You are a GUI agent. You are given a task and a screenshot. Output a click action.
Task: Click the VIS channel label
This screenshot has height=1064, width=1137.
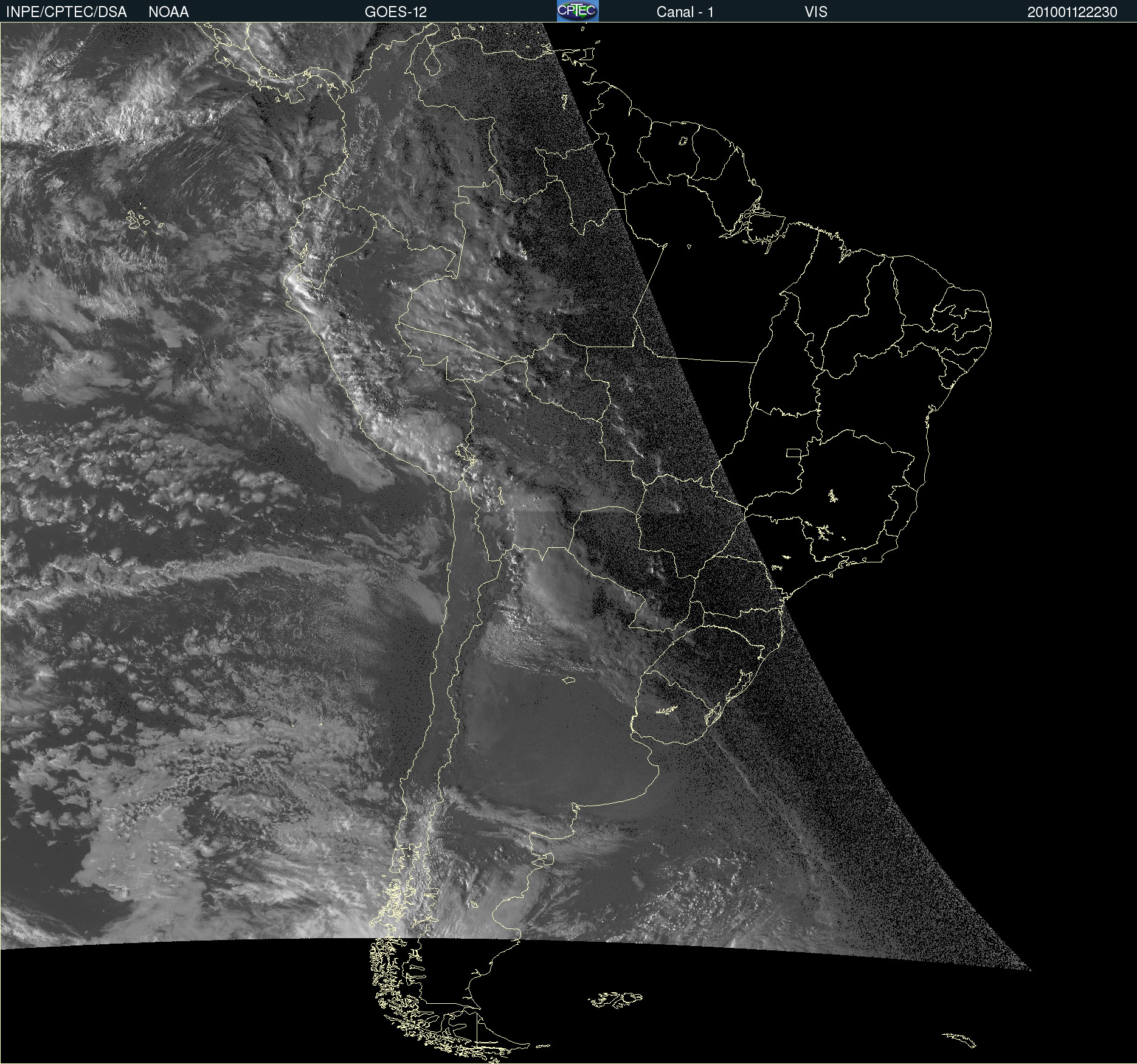[x=816, y=12]
